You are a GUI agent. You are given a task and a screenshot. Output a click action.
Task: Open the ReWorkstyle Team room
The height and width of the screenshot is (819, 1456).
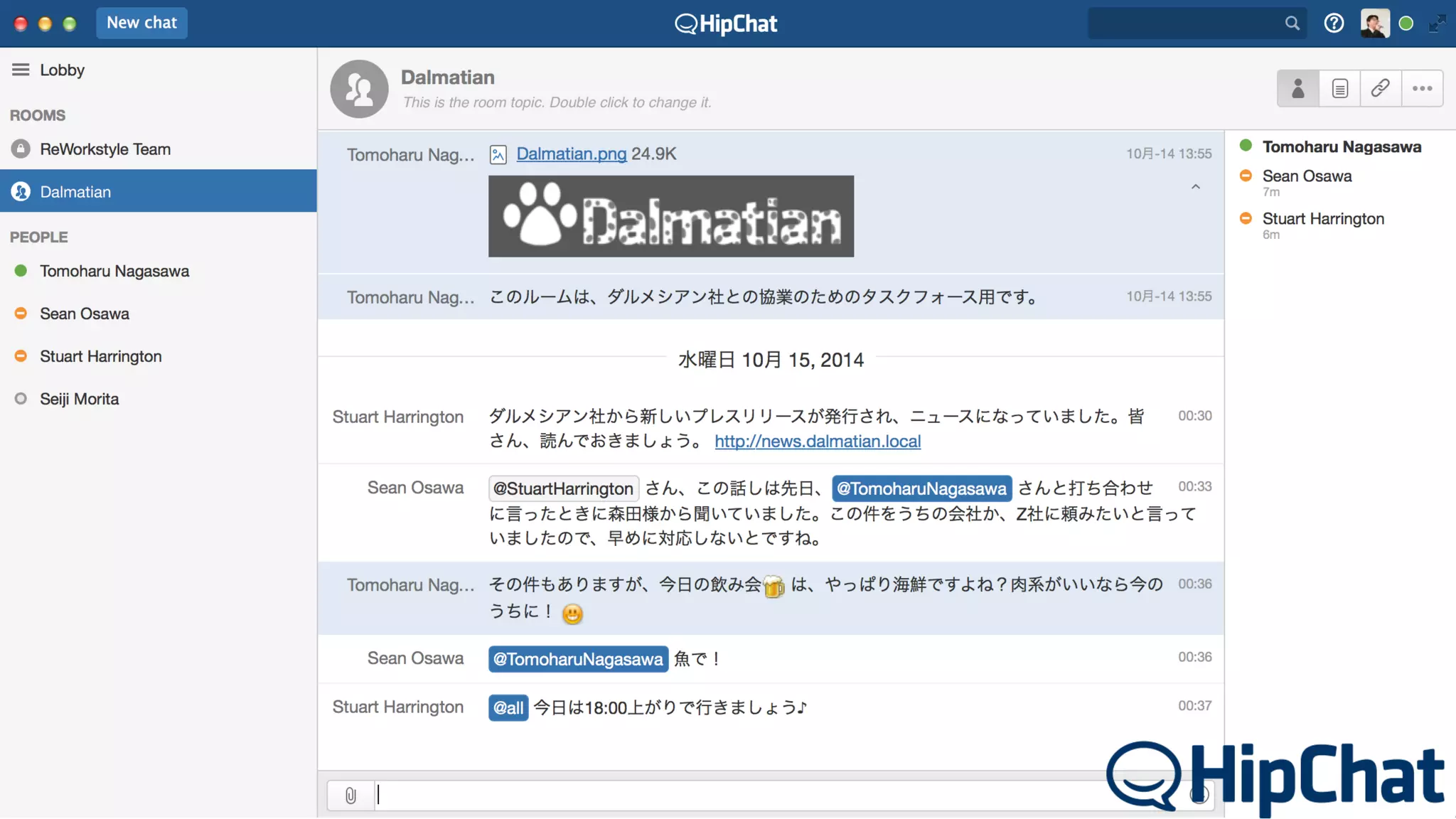click(105, 149)
